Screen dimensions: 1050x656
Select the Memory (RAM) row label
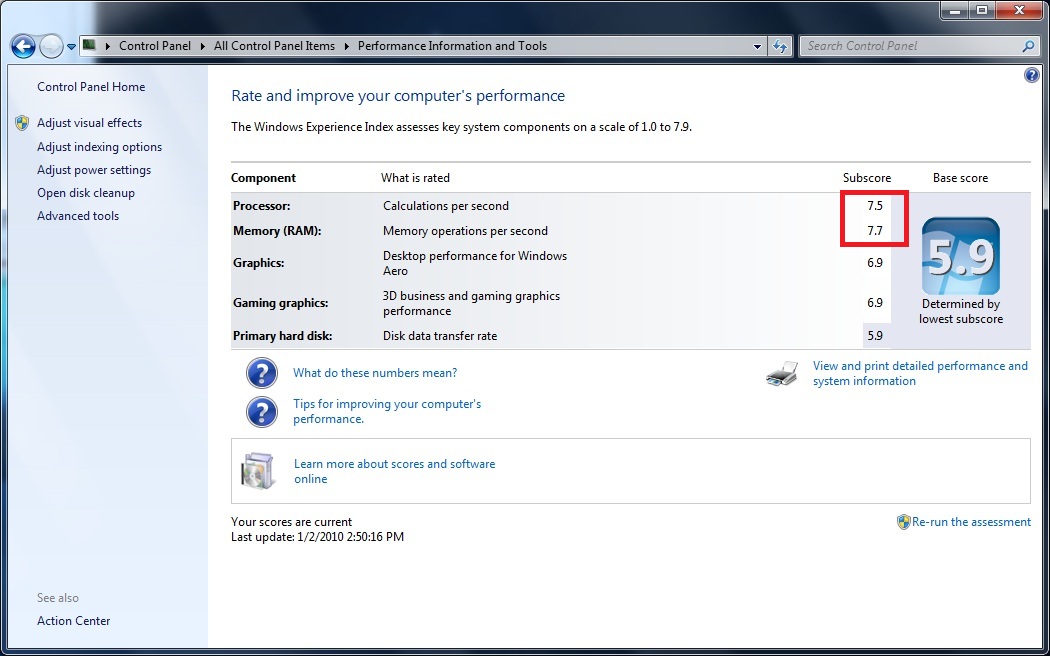coord(277,231)
